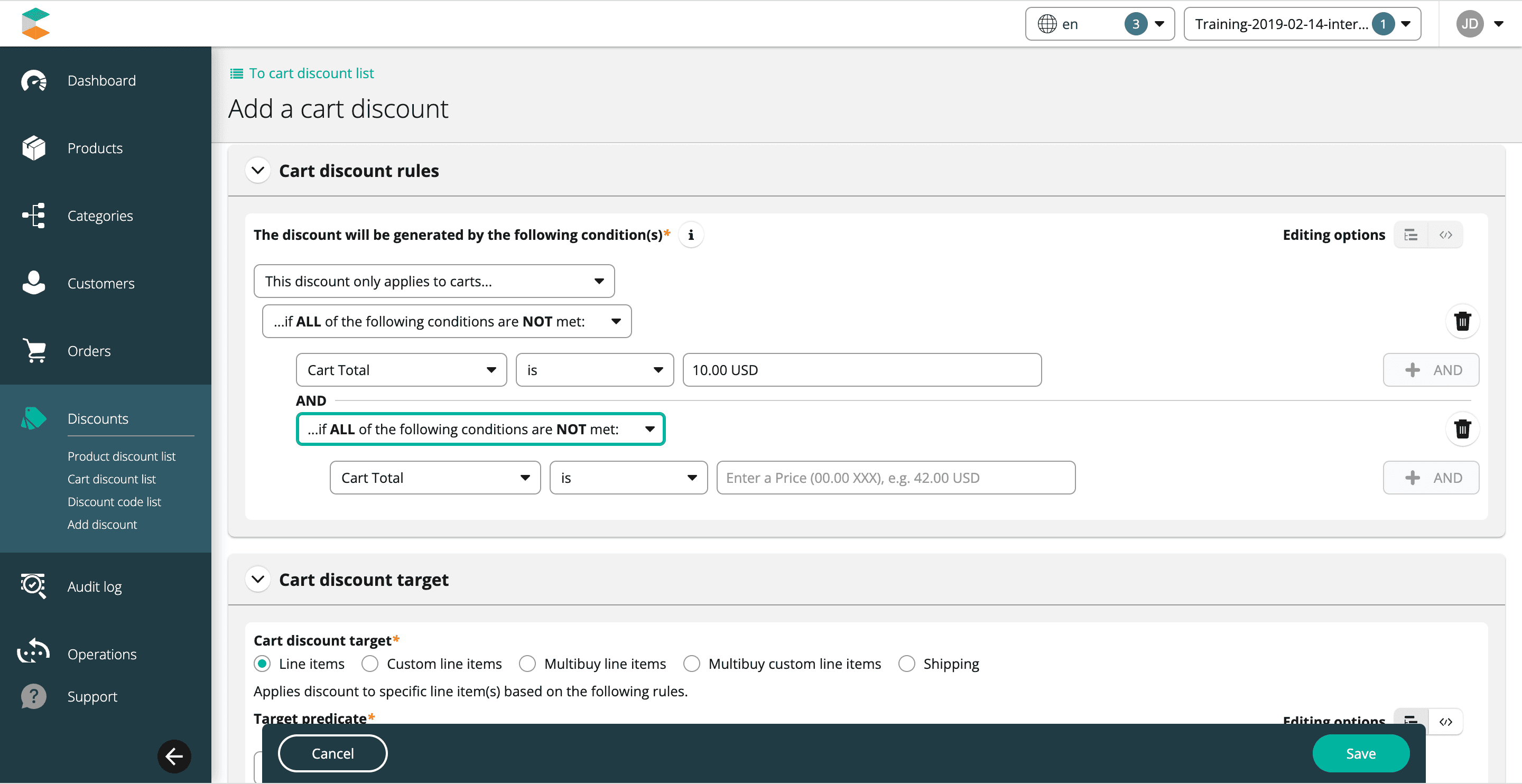This screenshot has height=784, width=1522.
Task: Click the Operations icon in sidebar
Action: [x=34, y=651]
